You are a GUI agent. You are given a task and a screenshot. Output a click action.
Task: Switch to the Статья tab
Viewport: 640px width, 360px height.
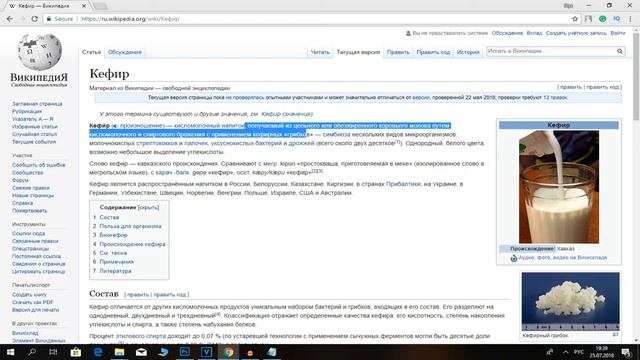click(x=91, y=52)
